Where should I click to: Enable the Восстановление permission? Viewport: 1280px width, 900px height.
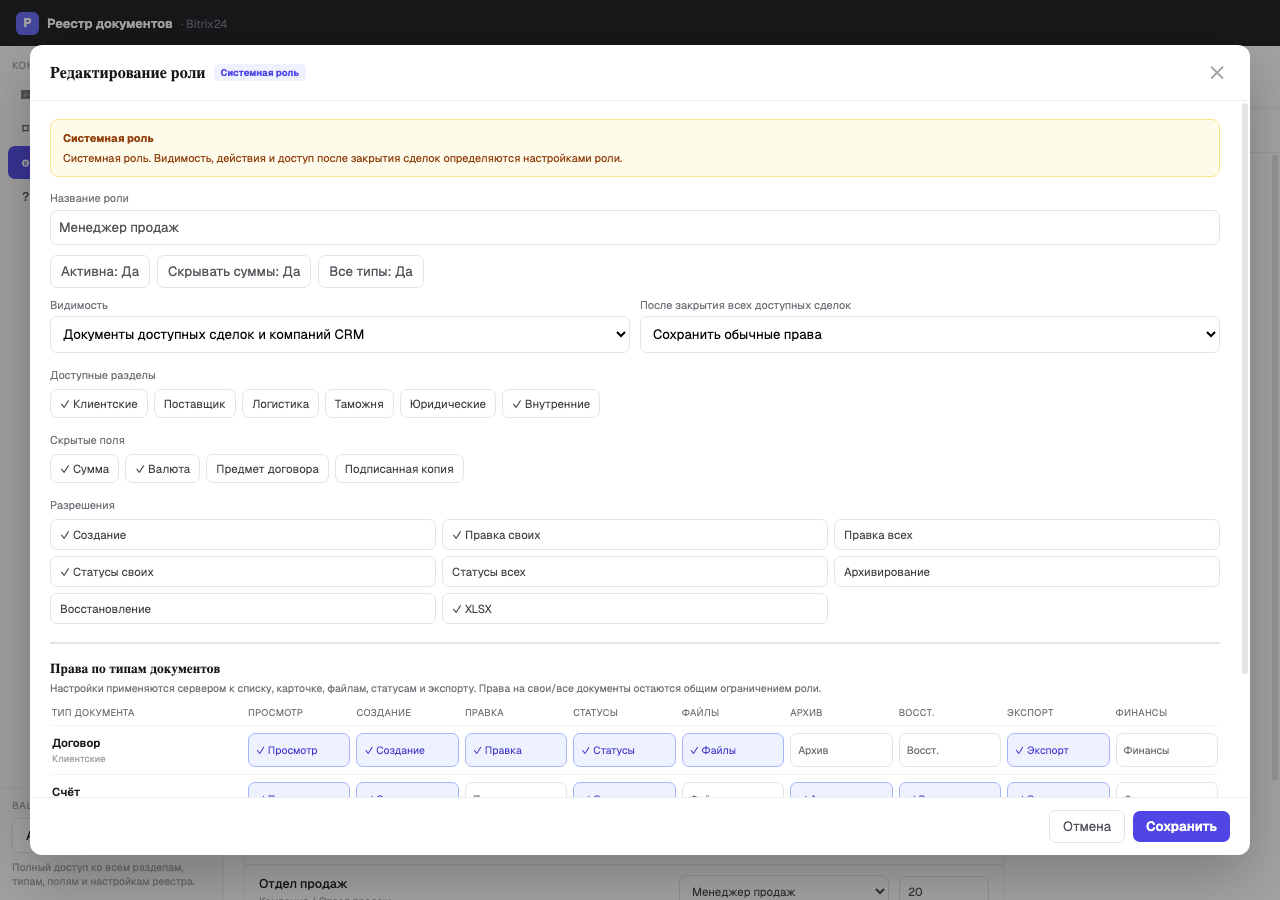(x=243, y=609)
